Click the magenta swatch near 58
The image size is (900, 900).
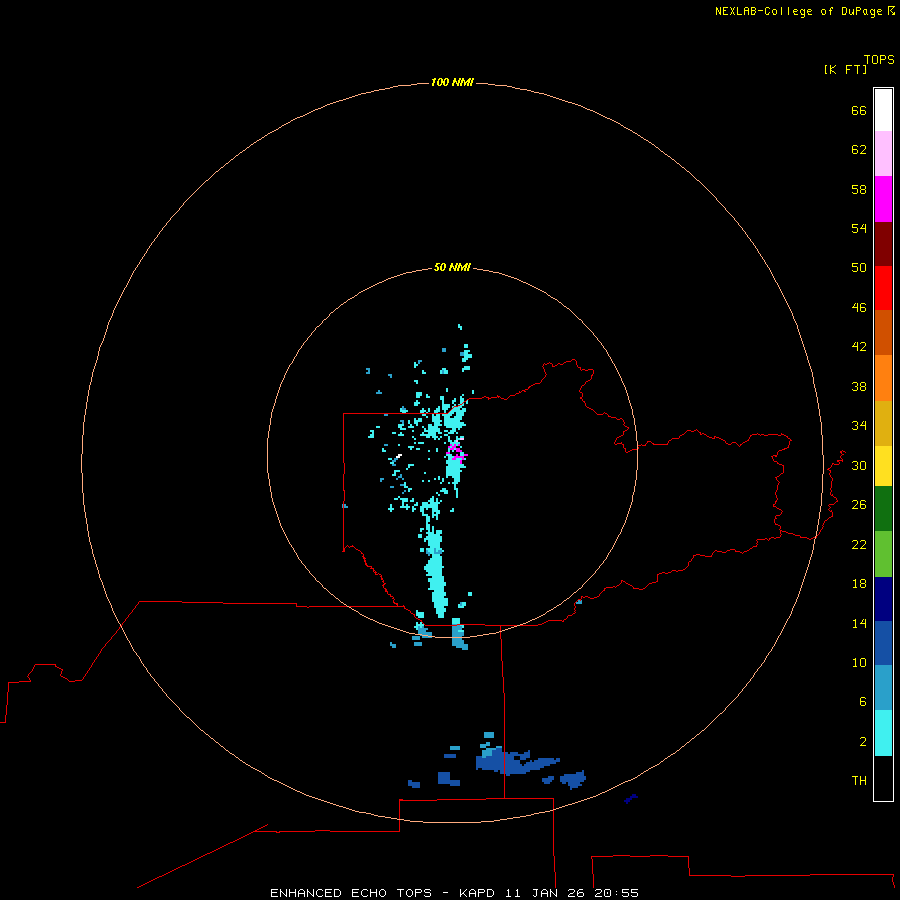[x=883, y=199]
